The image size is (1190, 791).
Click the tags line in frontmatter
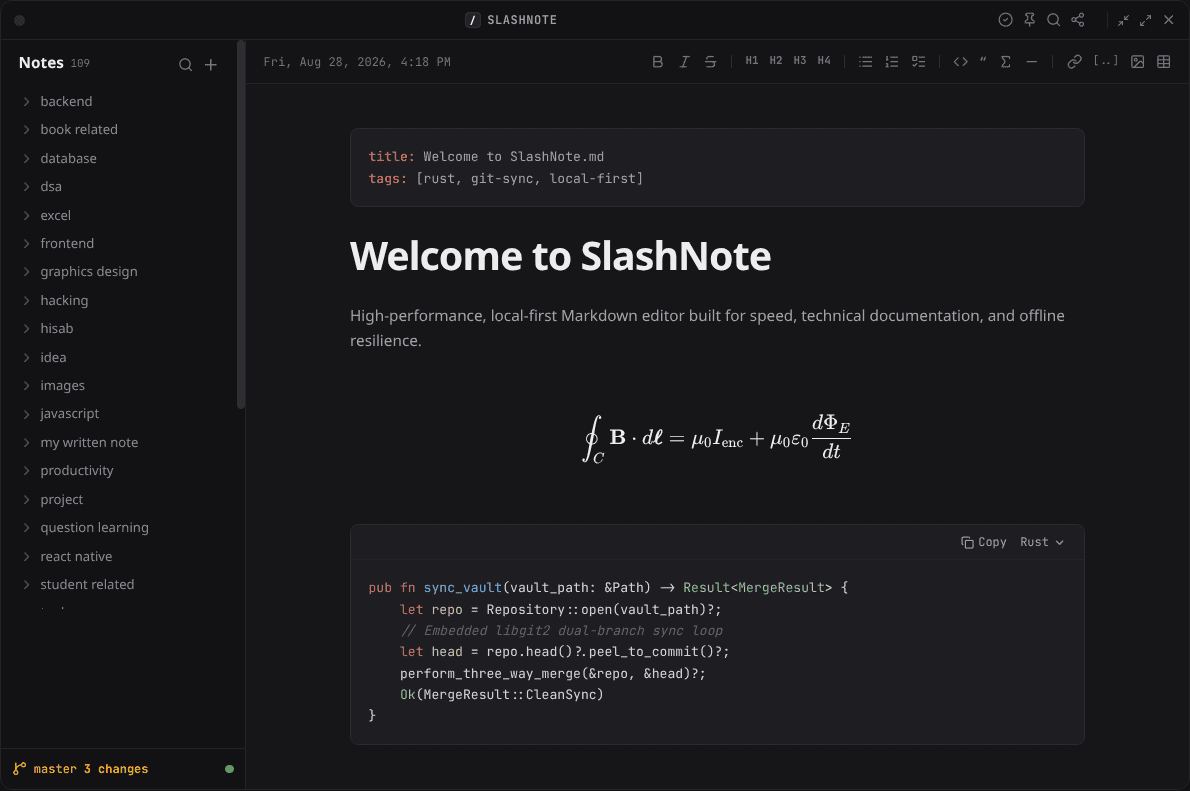click(x=505, y=178)
